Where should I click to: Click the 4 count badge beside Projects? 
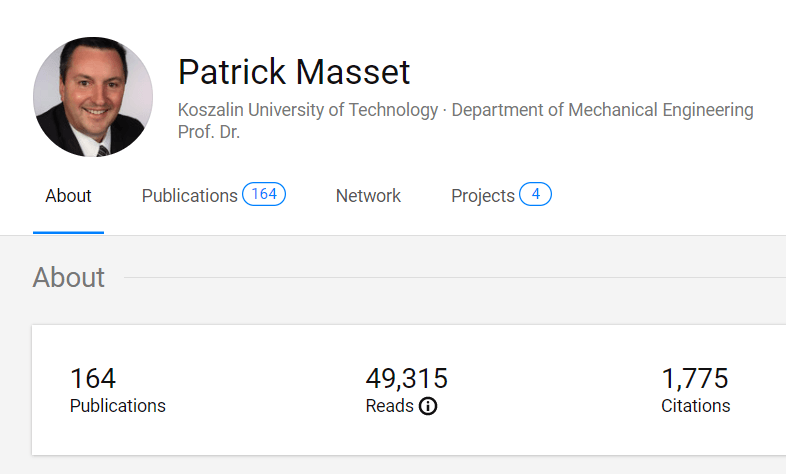pyautogui.click(x=535, y=195)
